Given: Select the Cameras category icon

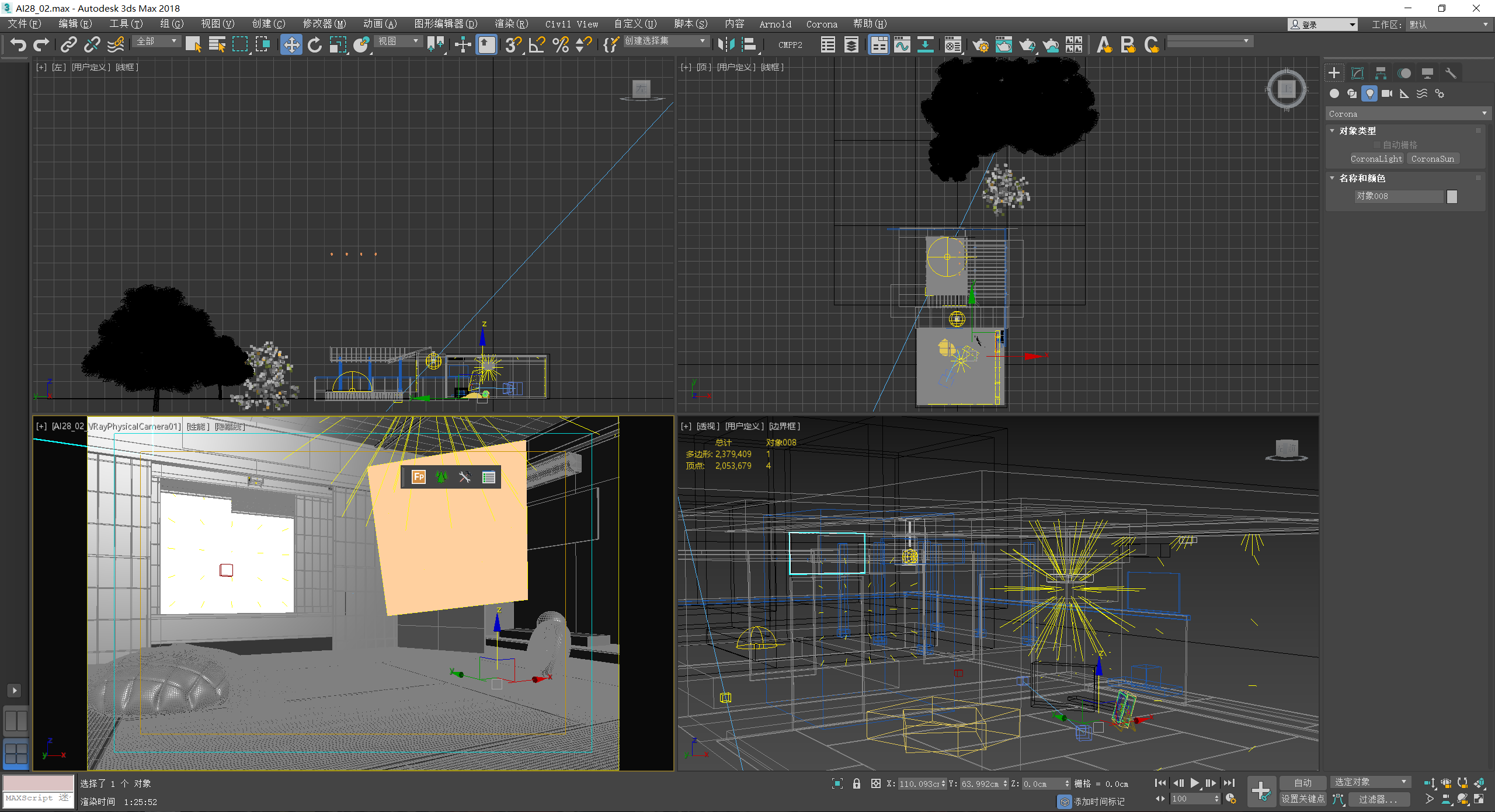Looking at the screenshot, I should tap(1387, 93).
